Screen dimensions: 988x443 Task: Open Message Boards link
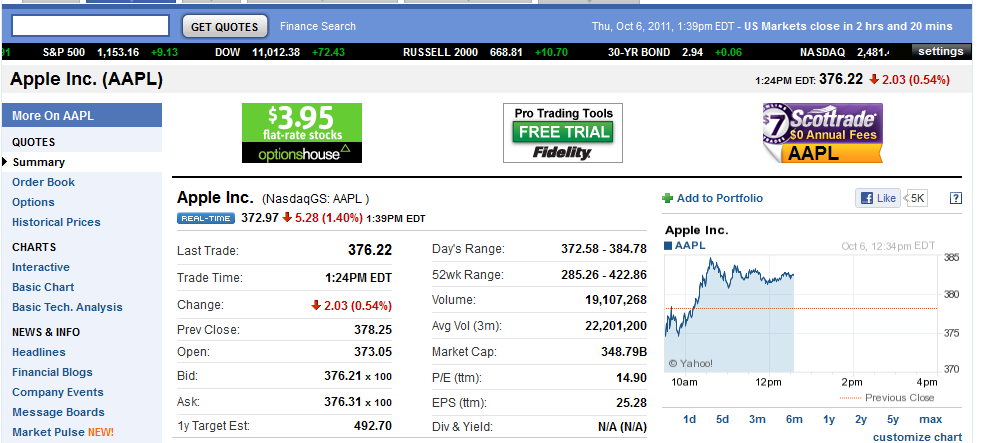pyautogui.click(x=58, y=412)
